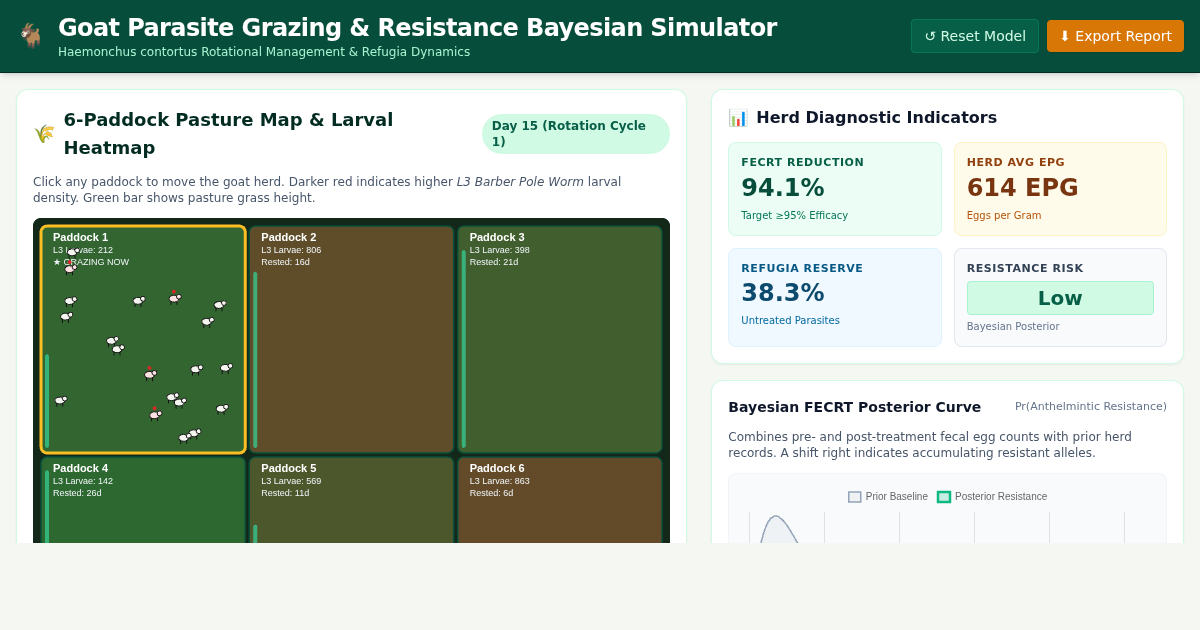Click 'L3 Larvae: 863' in Paddock 6
The width and height of the screenshot is (1200, 630).
[500, 481]
